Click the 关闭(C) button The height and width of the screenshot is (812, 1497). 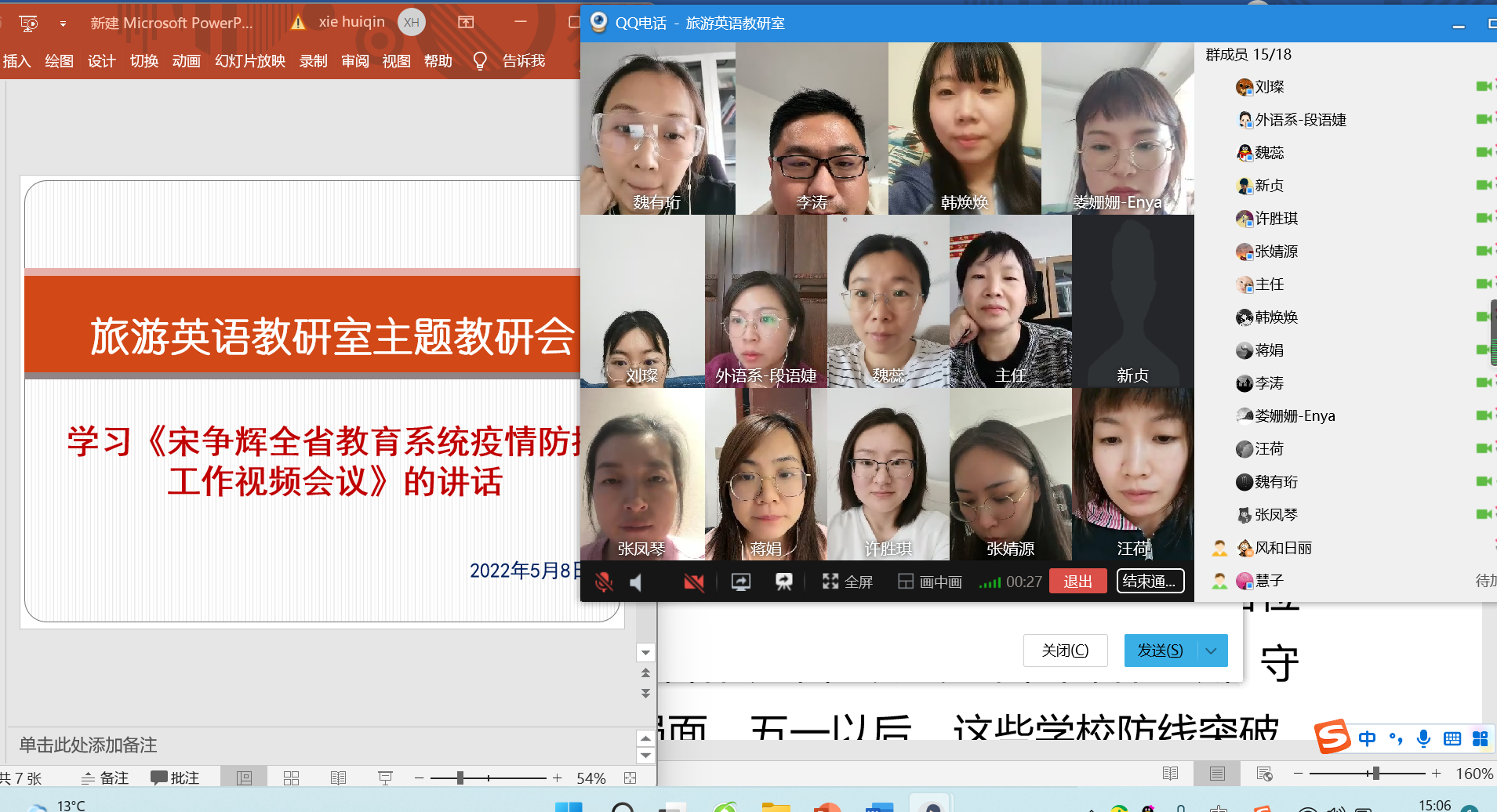point(1065,651)
